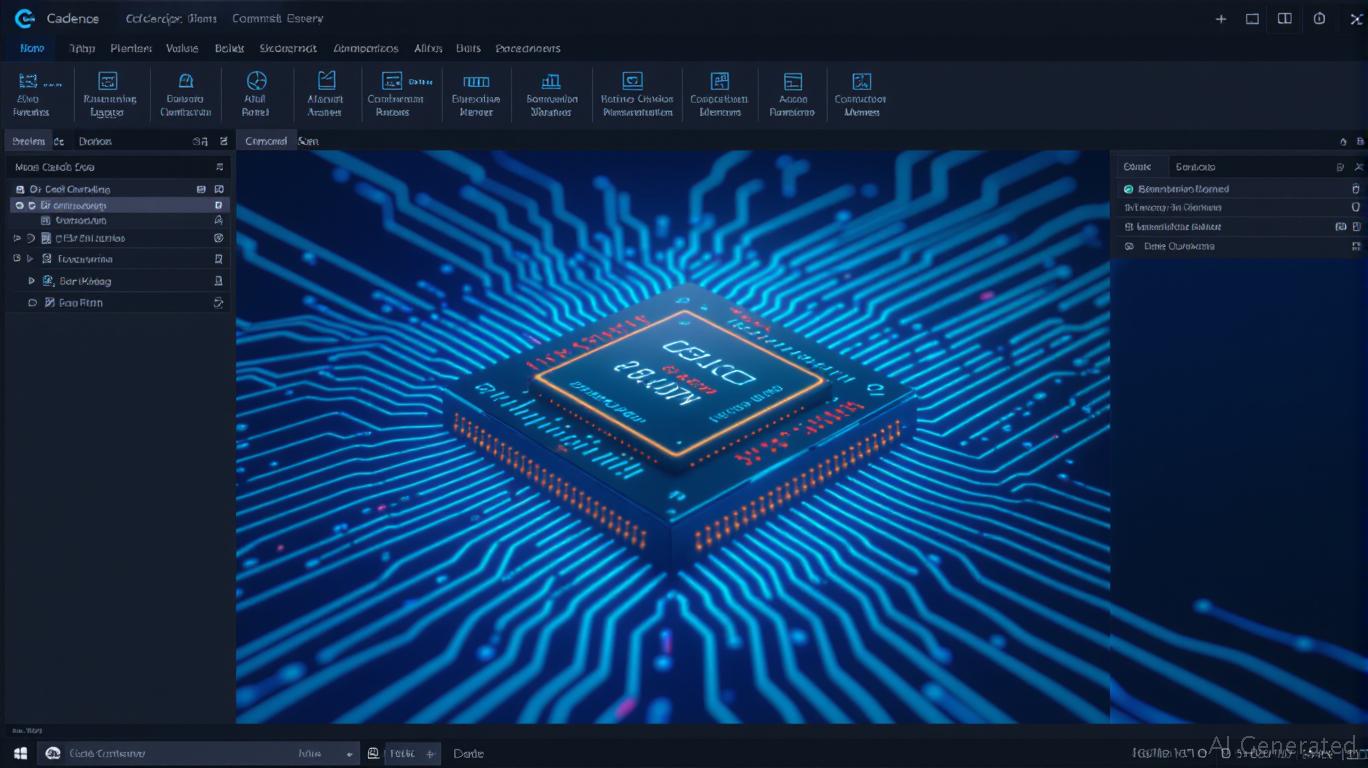Open the 'Bults' menu in the menu bar
Image resolution: width=1368 pixels, height=768 pixels.
(468, 48)
